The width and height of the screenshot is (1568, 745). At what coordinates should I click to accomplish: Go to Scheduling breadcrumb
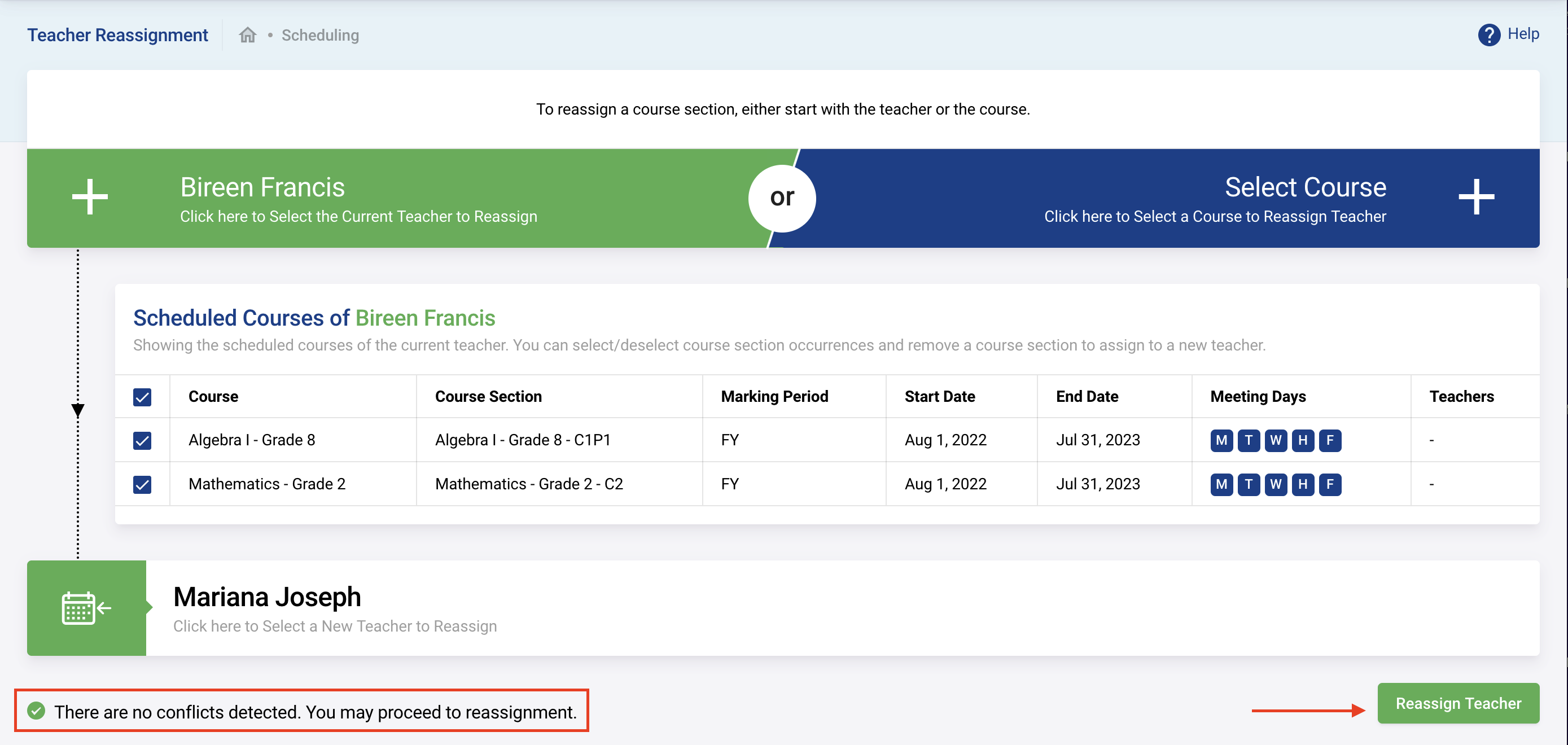(x=320, y=36)
